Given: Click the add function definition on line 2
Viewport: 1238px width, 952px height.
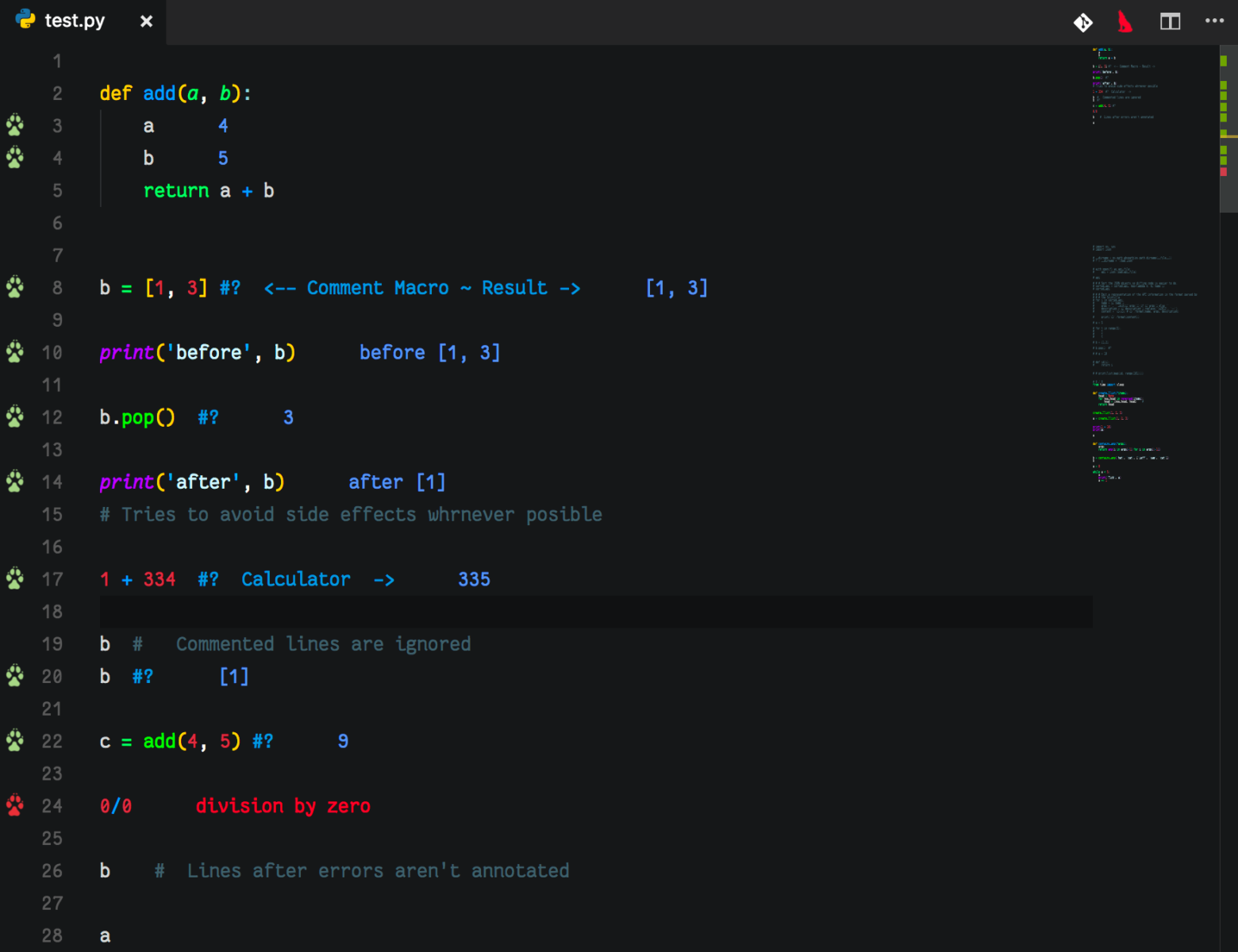Looking at the screenshot, I should coord(175,93).
